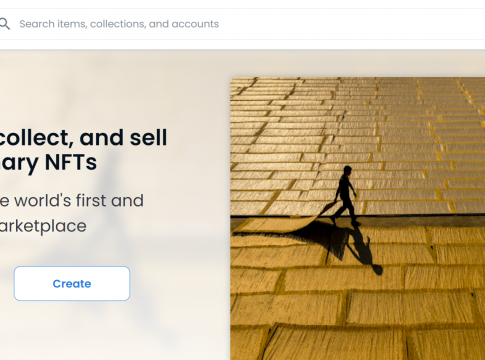Click the Create button
This screenshot has width=485, height=360.
pyautogui.click(x=72, y=283)
